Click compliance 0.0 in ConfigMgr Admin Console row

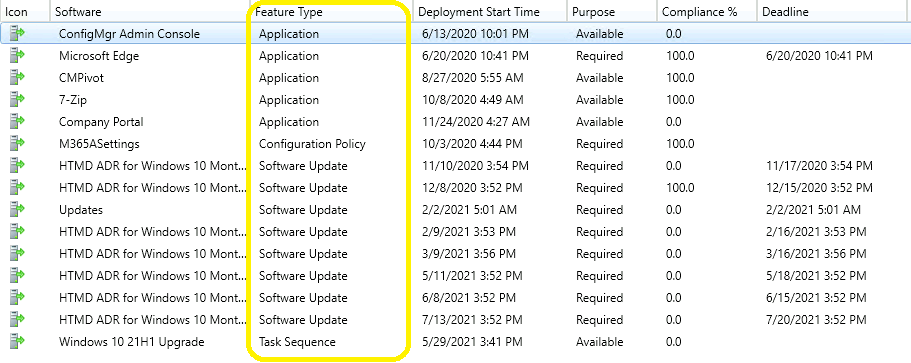pyautogui.click(x=673, y=34)
